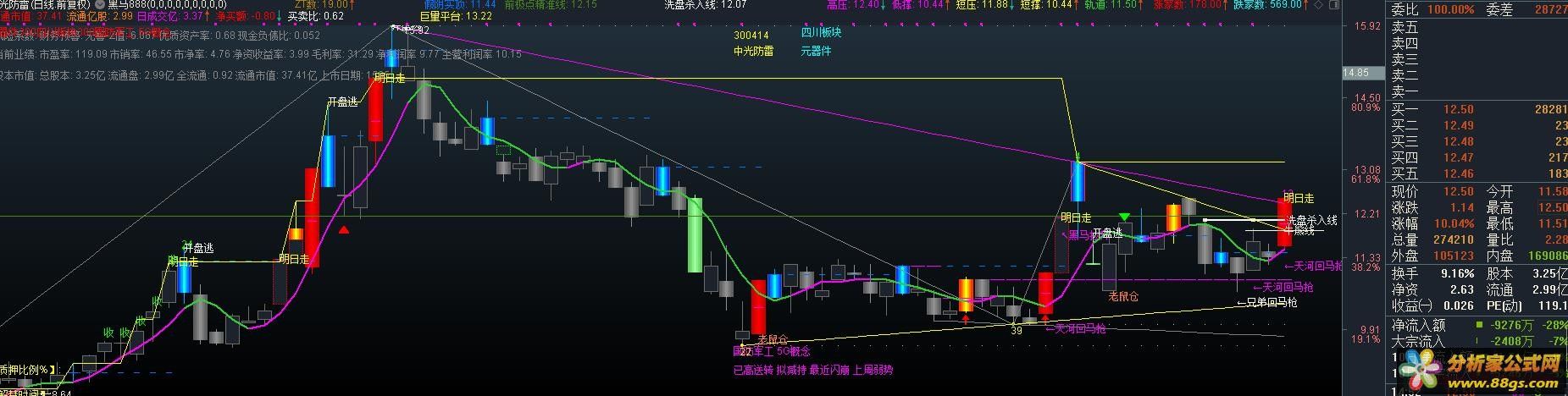Click the ZT数: 19.00 readout
This screenshot has height=396, width=1568.
coord(323,5)
